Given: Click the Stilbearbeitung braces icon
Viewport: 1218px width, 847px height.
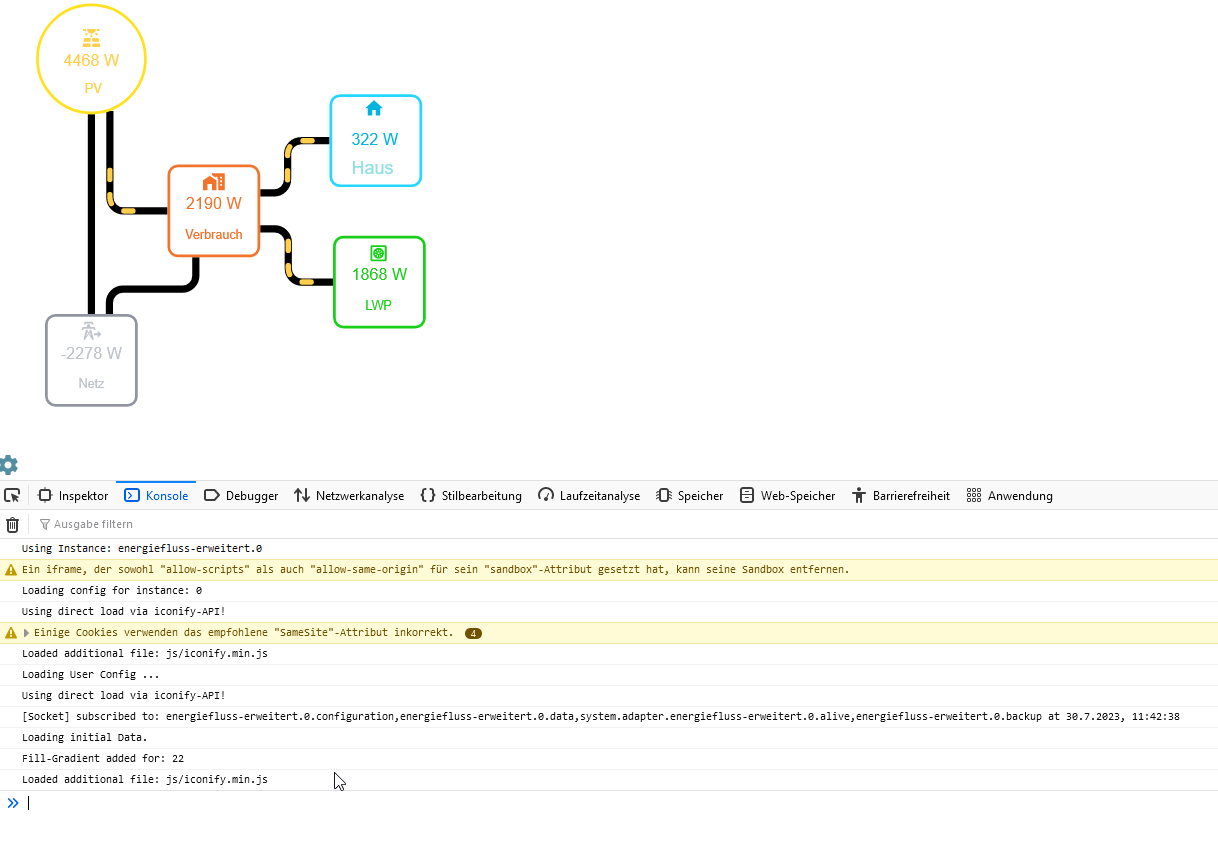Looking at the screenshot, I should click(x=428, y=495).
